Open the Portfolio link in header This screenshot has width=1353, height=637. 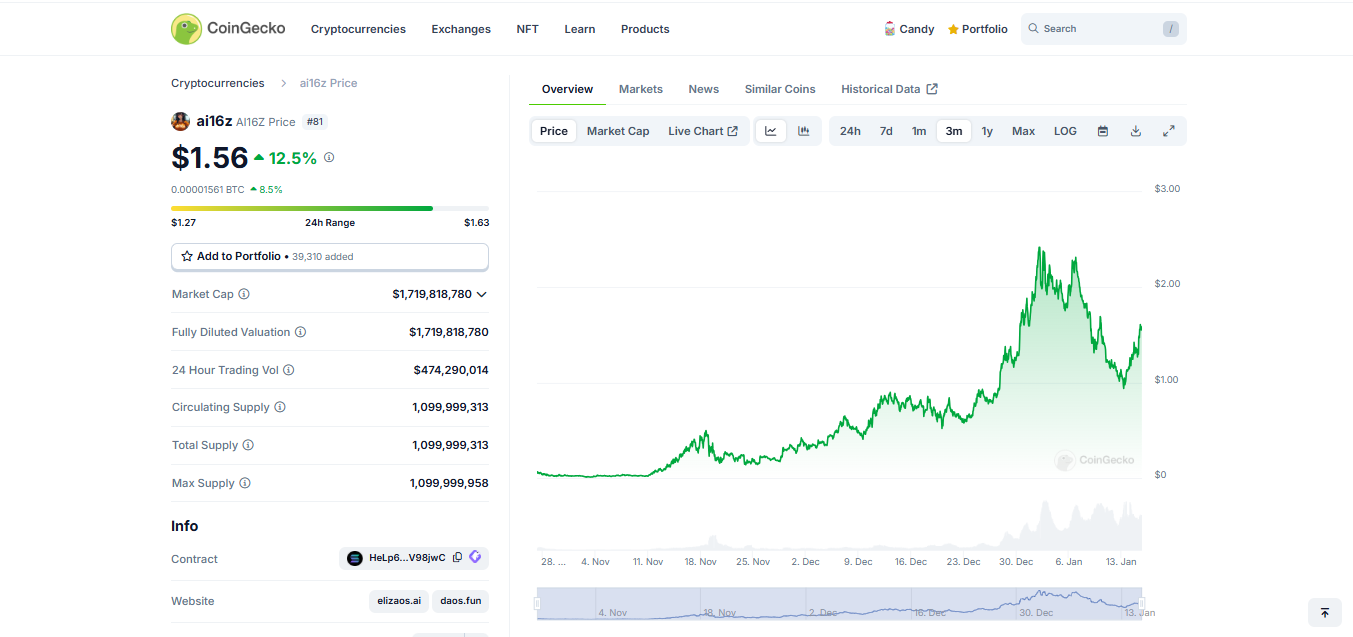point(978,29)
